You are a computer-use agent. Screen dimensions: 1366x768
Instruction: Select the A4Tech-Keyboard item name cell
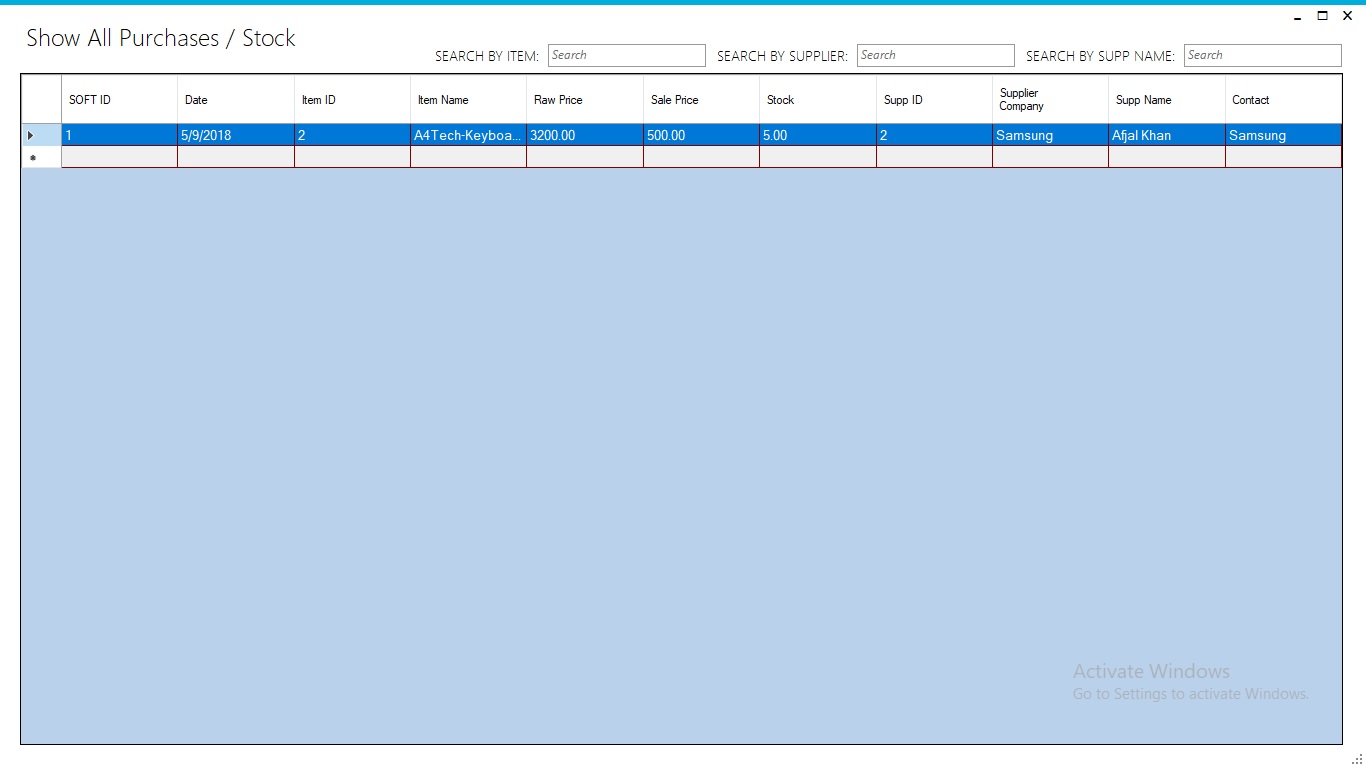(x=469, y=135)
